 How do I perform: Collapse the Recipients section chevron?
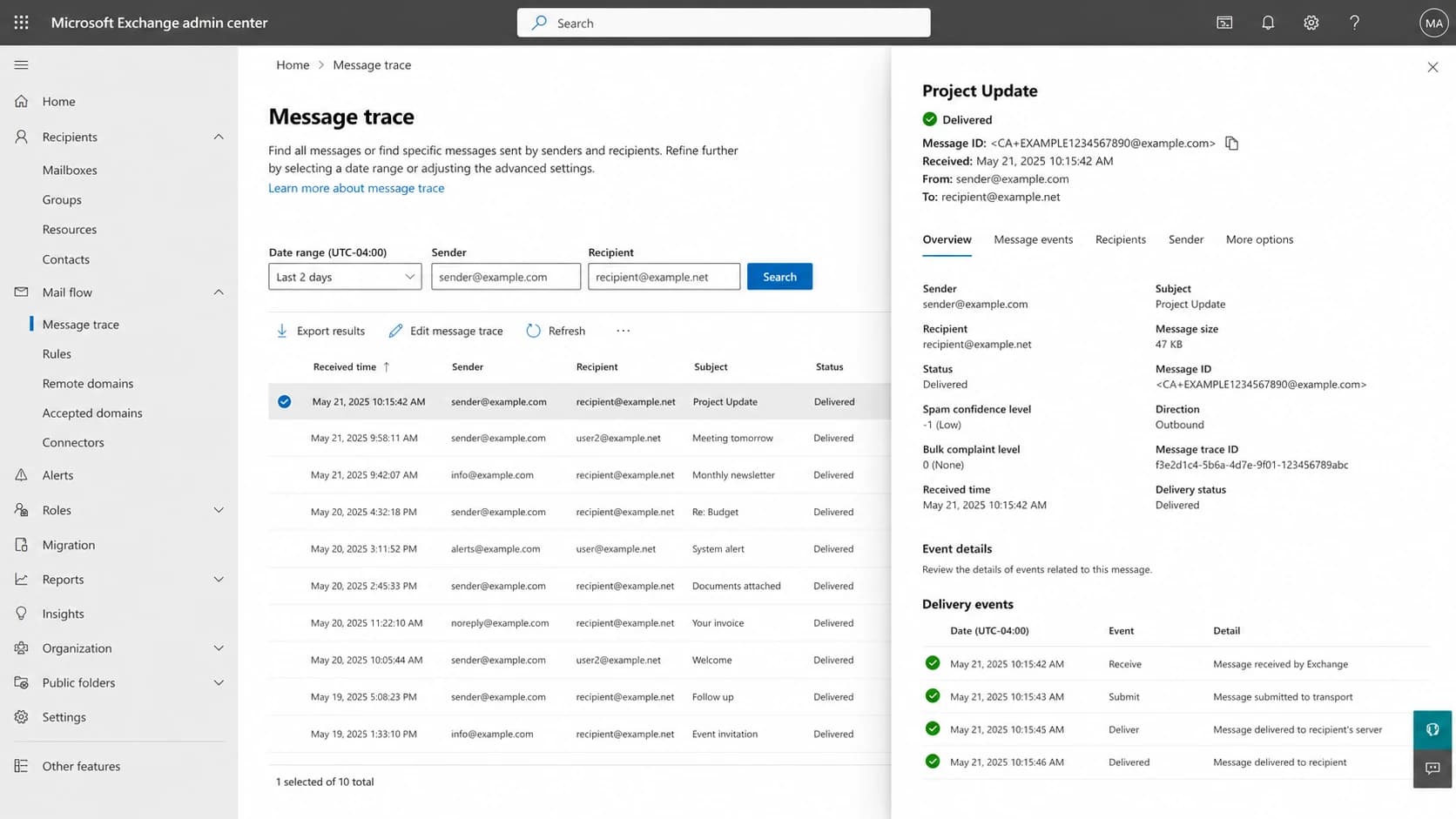point(219,137)
